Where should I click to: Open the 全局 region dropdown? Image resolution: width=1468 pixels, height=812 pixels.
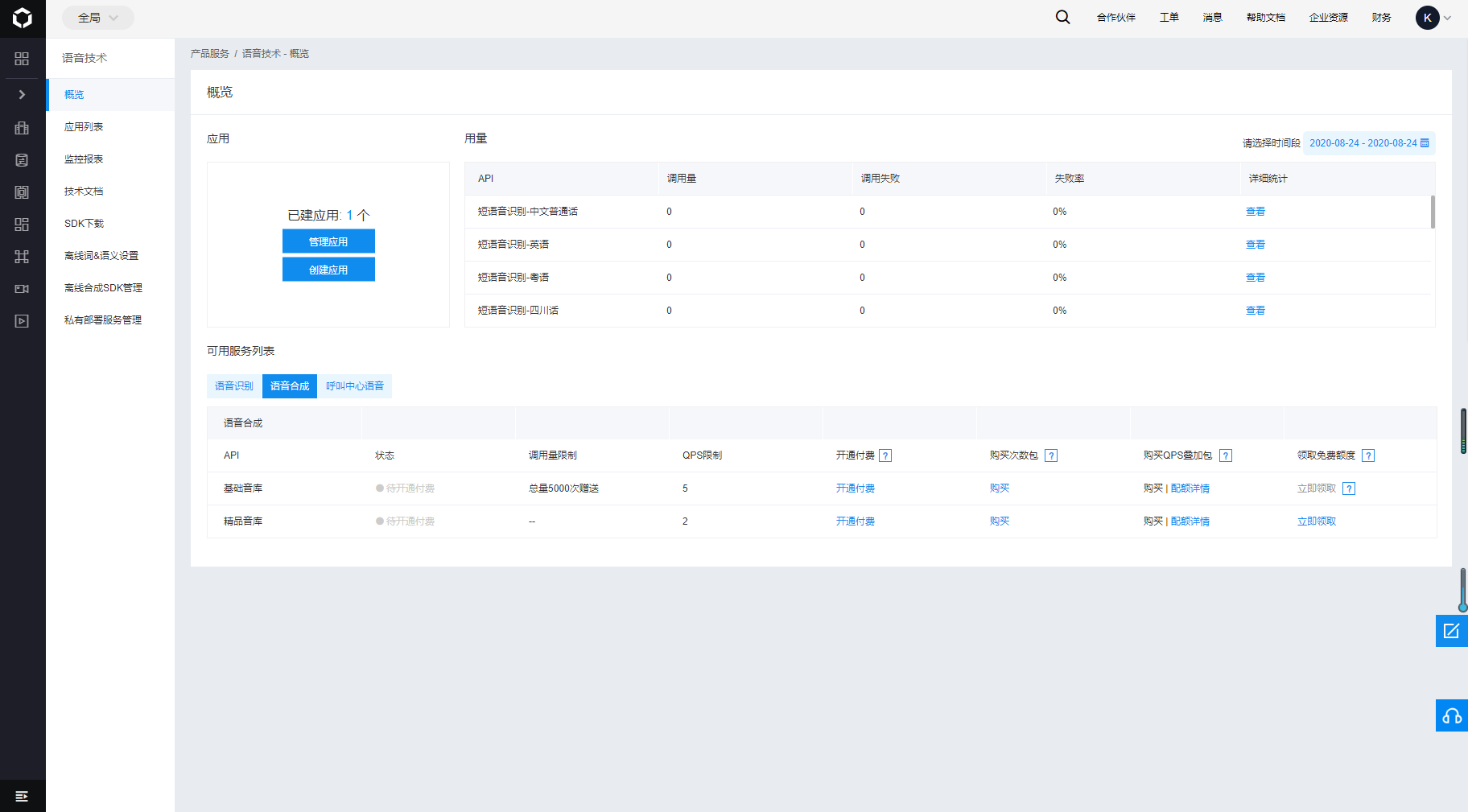pos(98,18)
